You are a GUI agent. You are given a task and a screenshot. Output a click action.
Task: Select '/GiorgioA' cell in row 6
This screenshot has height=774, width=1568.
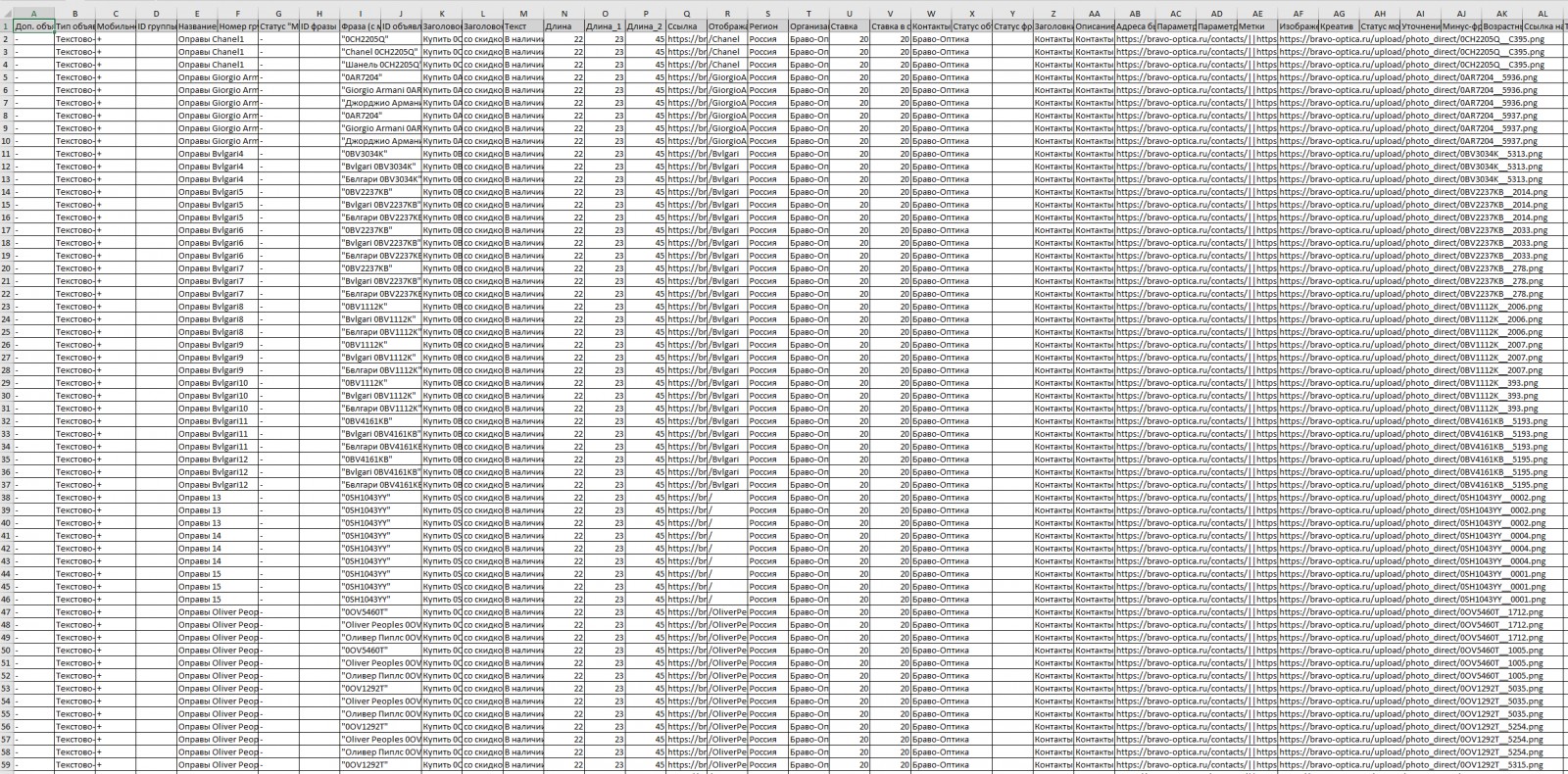[x=727, y=90]
